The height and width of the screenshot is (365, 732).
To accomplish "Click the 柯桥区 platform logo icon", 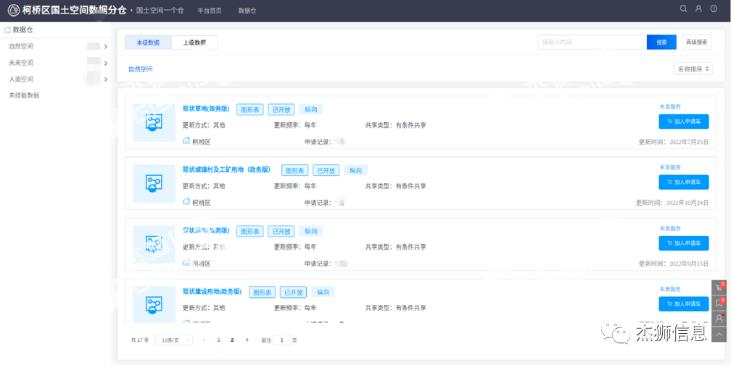I will (14, 10).
